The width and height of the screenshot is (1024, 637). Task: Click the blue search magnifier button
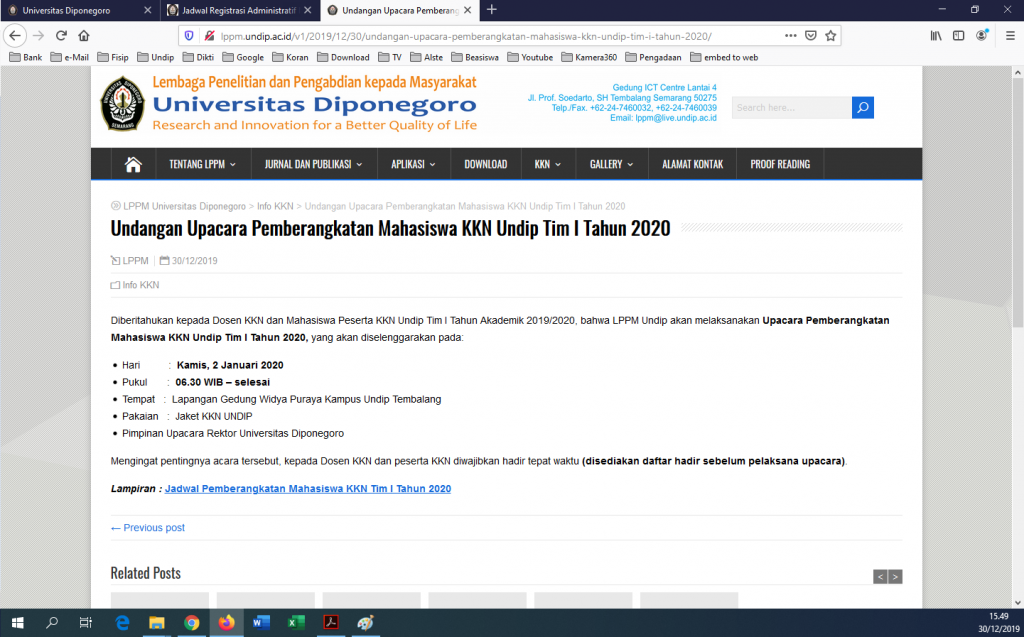[863, 108]
